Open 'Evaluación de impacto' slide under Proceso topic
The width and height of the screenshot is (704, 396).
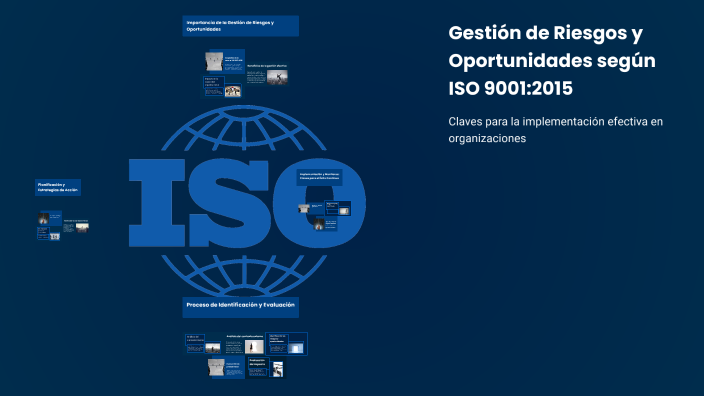(265, 368)
